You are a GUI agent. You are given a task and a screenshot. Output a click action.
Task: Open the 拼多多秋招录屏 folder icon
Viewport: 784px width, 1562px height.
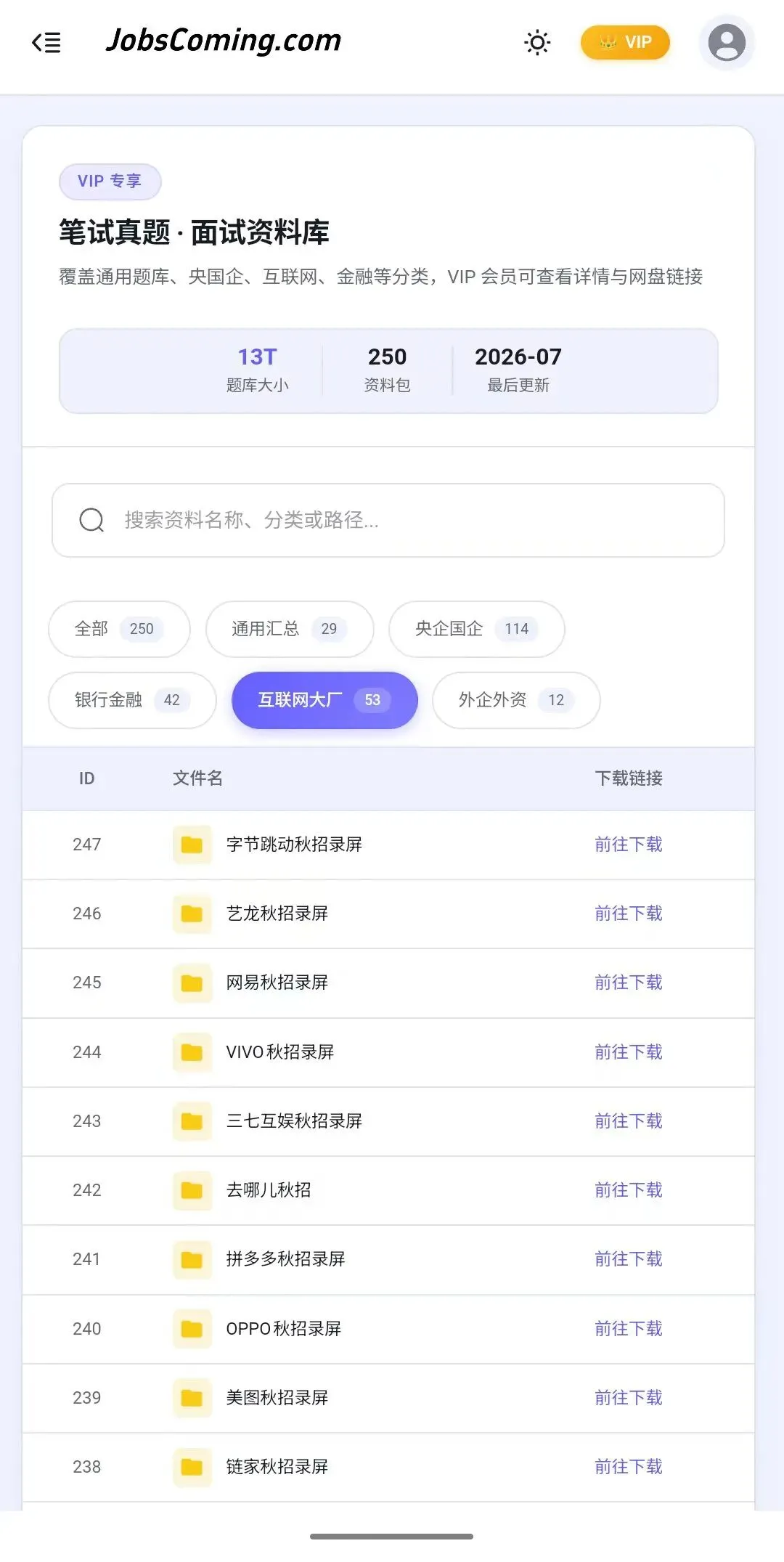(x=192, y=1260)
